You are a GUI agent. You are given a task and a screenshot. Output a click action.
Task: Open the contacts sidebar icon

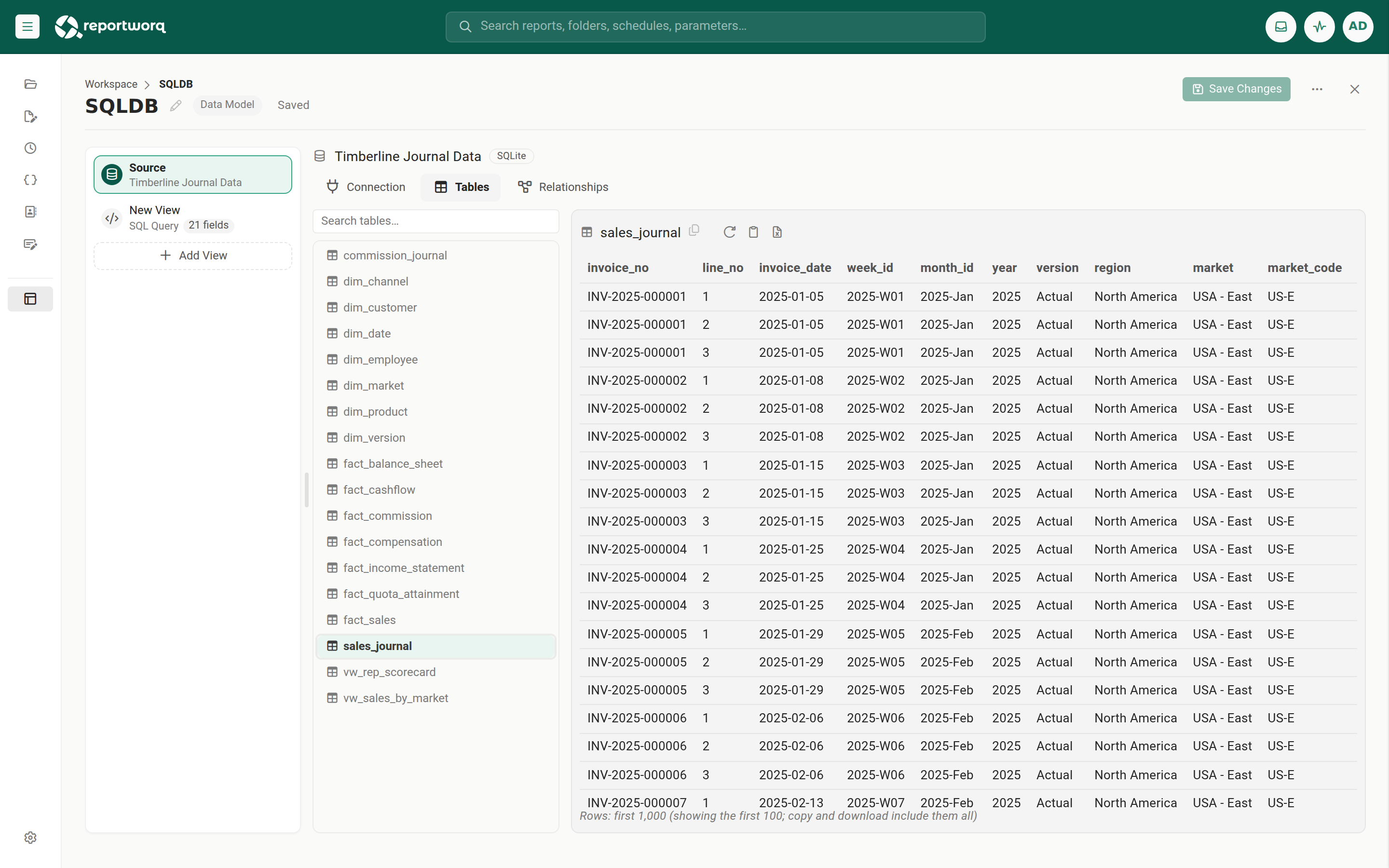point(30,212)
